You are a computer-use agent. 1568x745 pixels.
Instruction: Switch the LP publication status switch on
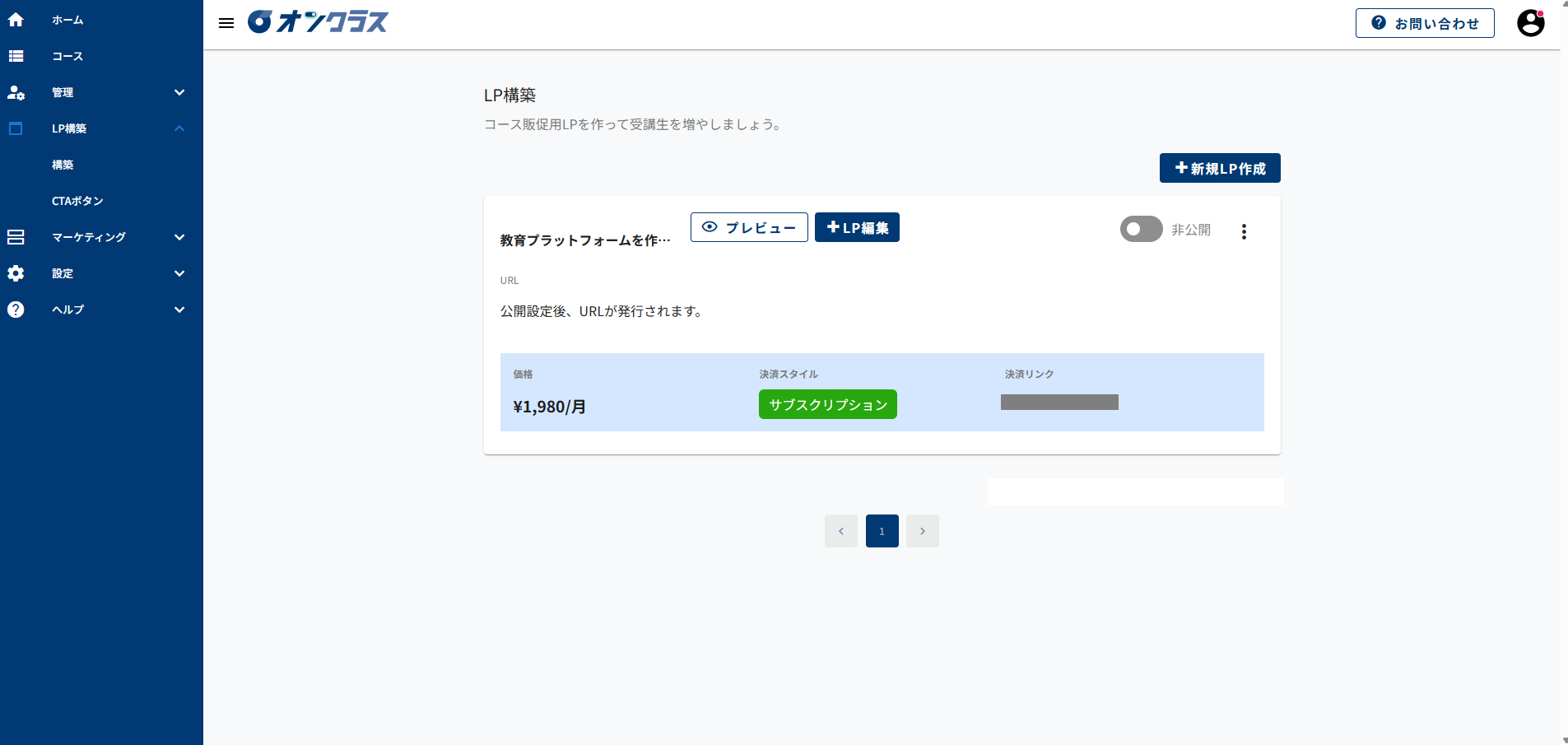pos(1141,230)
